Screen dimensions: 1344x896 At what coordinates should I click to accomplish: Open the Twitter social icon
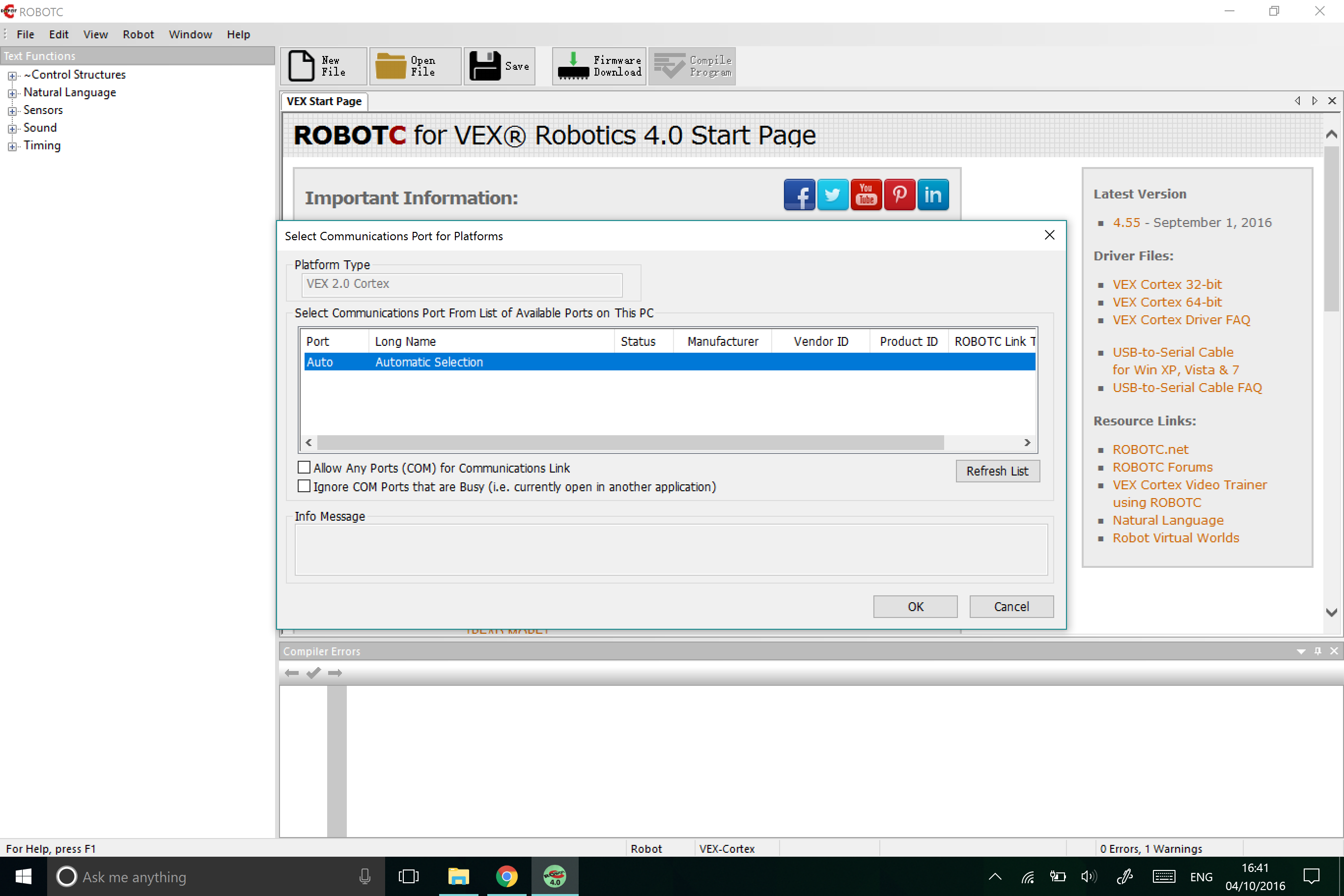[833, 195]
